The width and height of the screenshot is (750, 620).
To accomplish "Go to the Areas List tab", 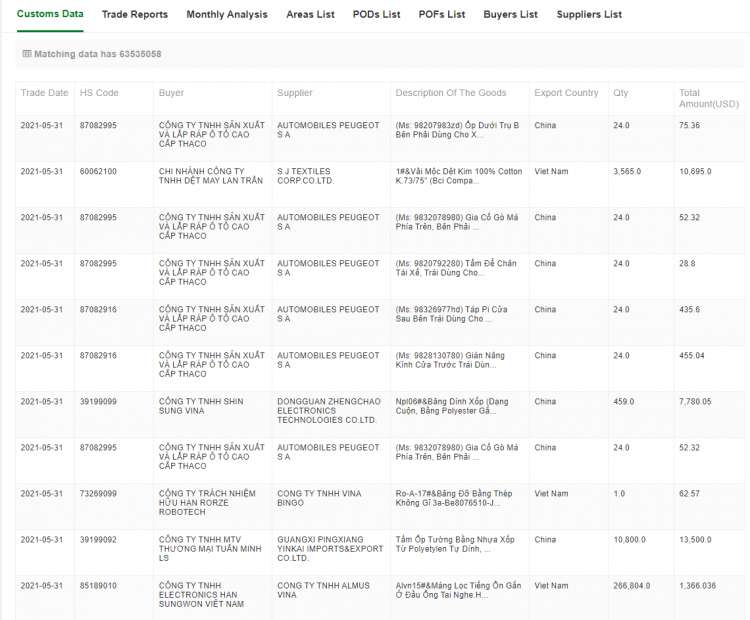I will (x=310, y=14).
